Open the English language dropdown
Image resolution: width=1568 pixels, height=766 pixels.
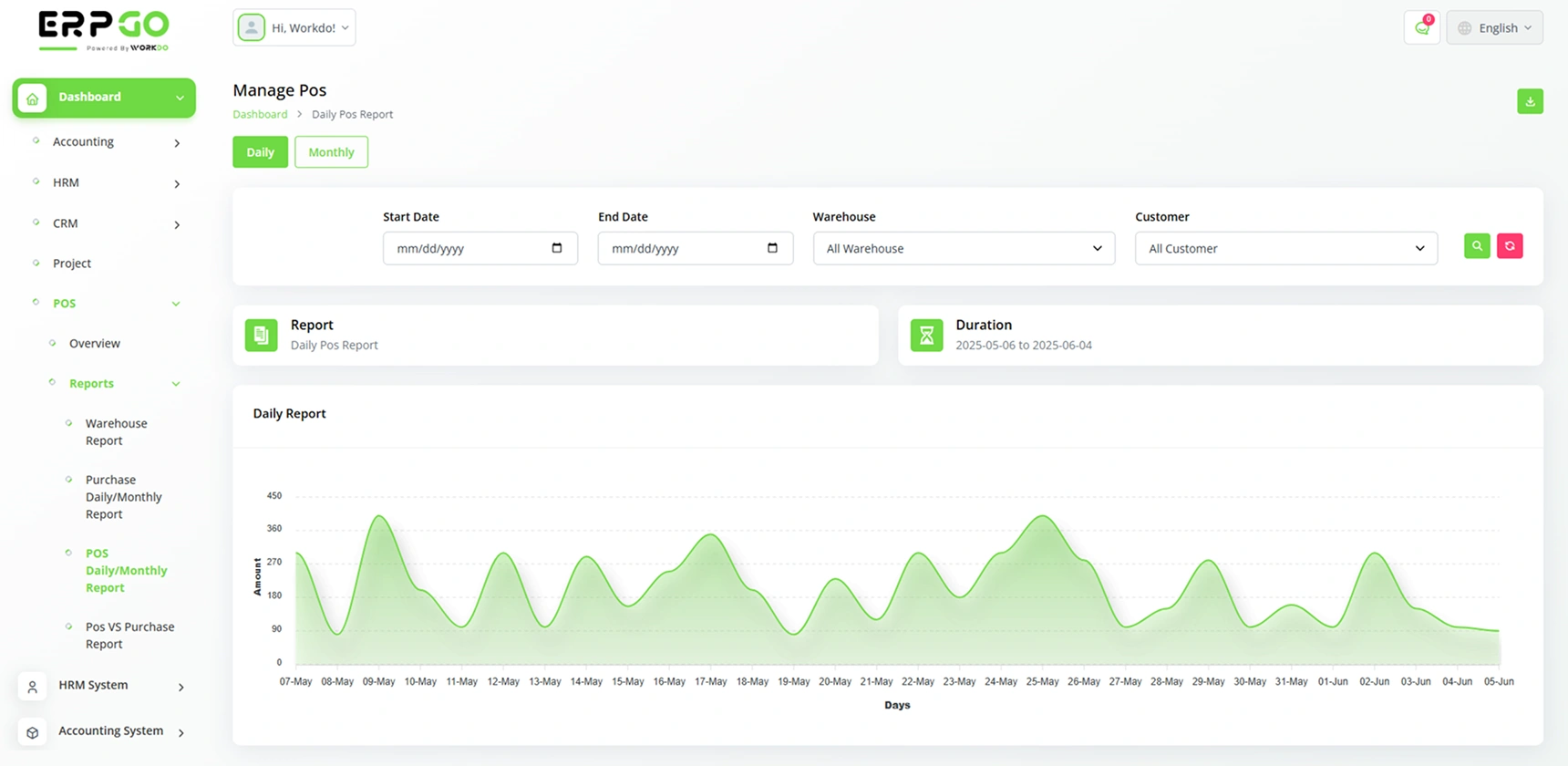tap(1495, 27)
